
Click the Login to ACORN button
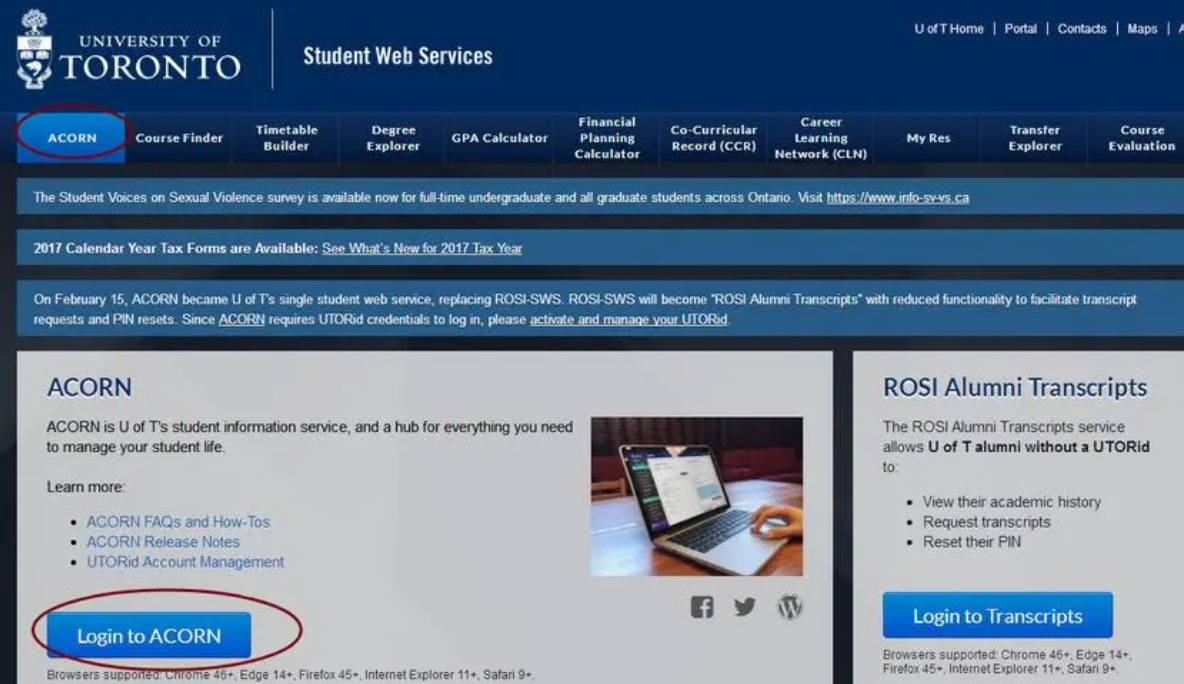tap(149, 636)
